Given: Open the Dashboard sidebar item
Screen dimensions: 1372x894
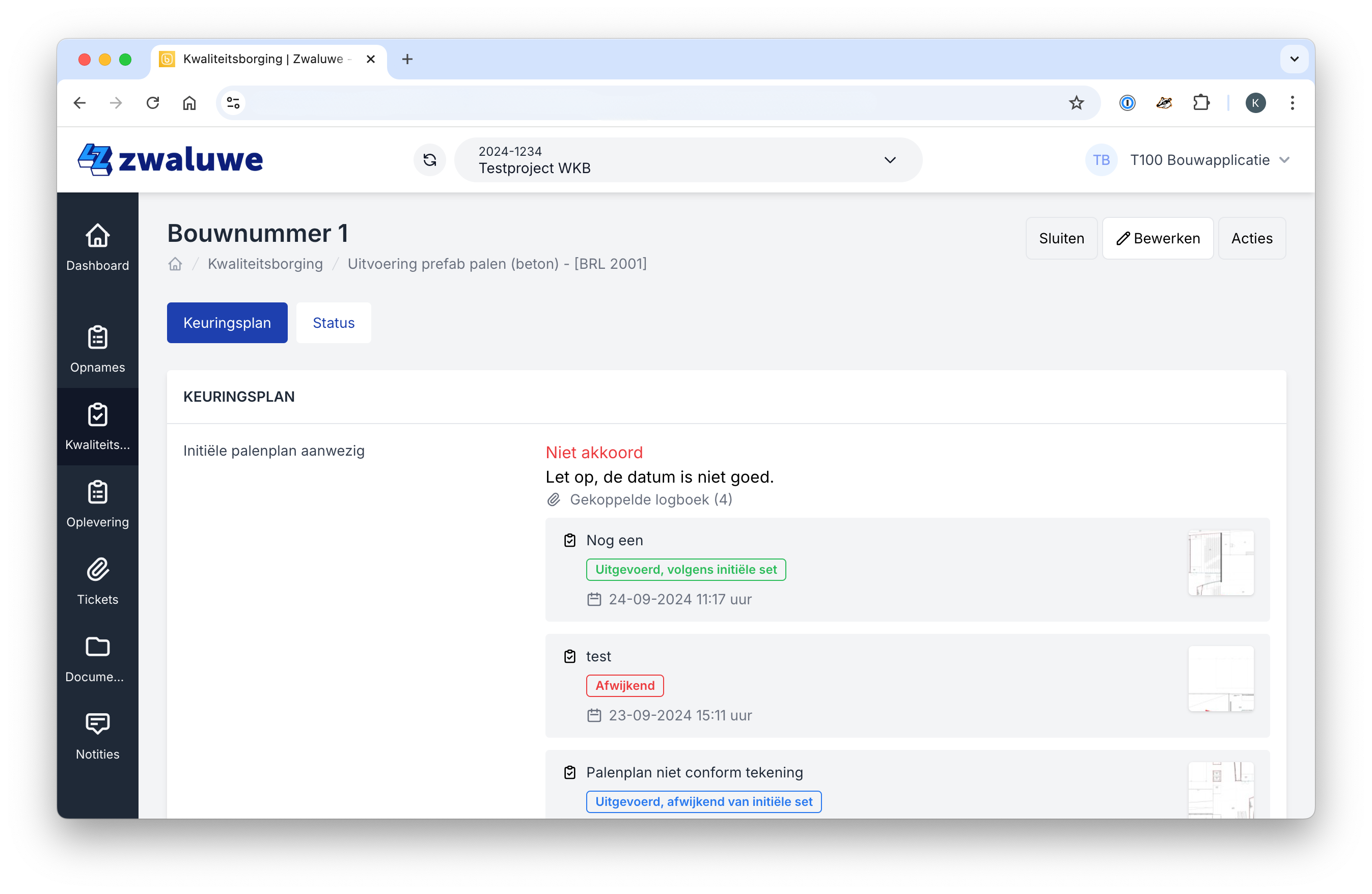Looking at the screenshot, I should click(x=97, y=248).
